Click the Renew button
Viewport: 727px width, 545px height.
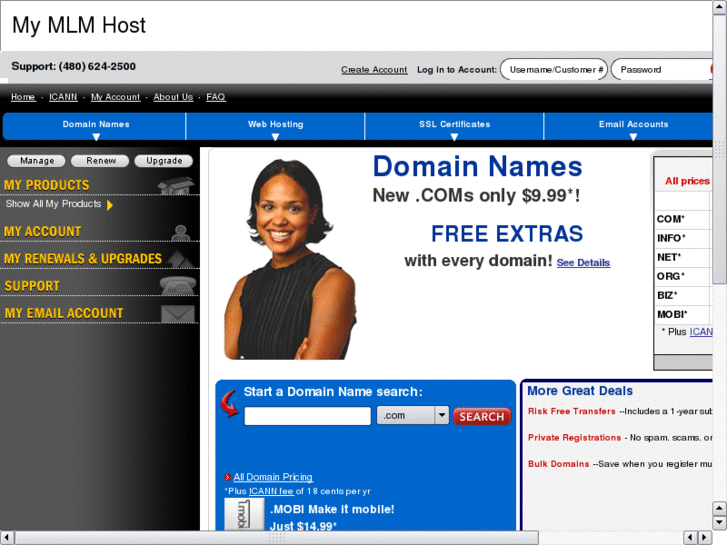click(x=100, y=160)
